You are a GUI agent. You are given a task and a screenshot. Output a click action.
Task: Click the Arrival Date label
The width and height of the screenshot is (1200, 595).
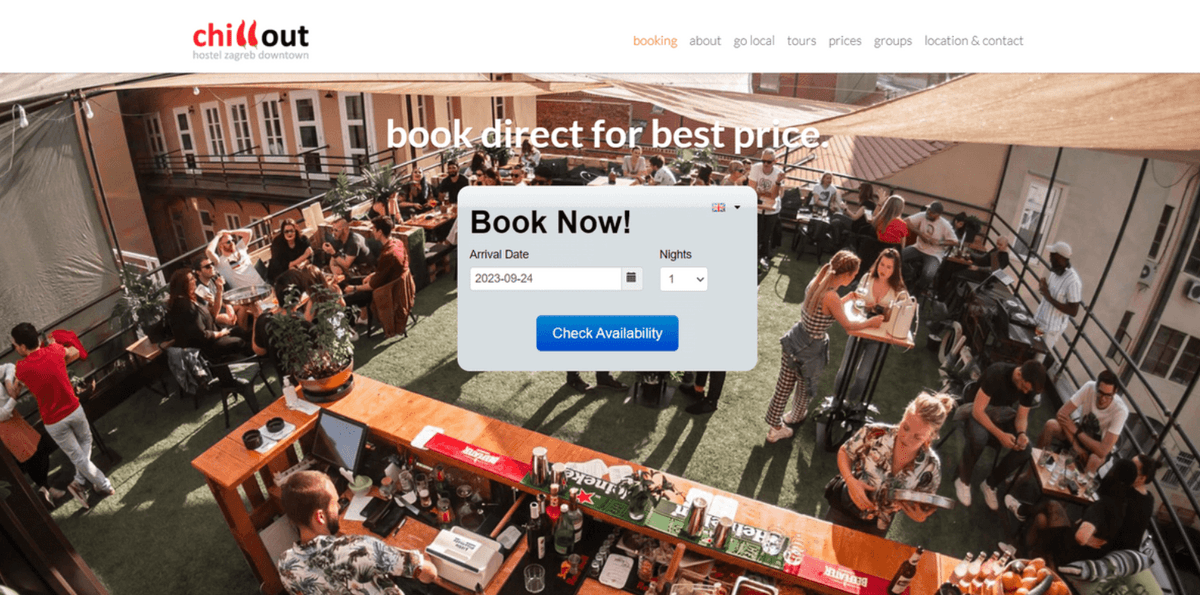tap(500, 254)
